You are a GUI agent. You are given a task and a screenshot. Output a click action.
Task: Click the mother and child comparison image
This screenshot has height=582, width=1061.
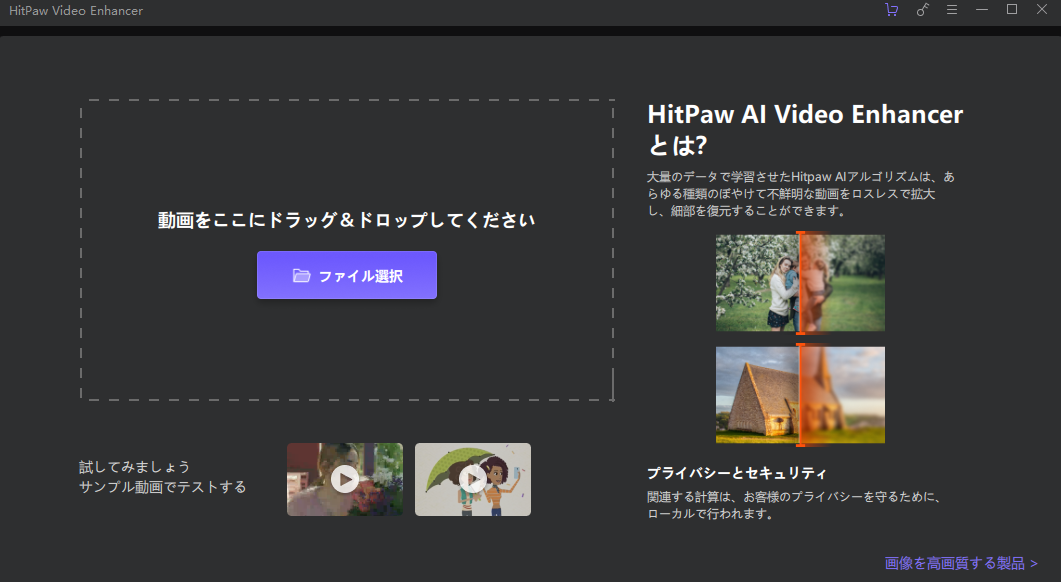pos(800,283)
